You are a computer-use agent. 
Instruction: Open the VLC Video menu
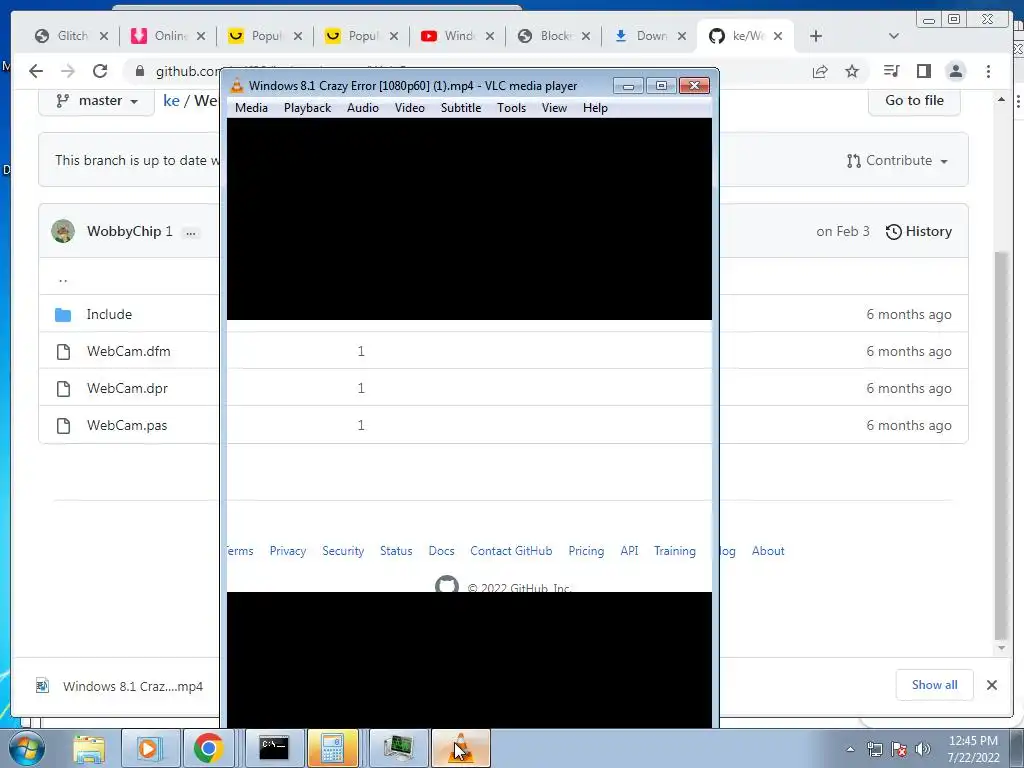coord(409,108)
